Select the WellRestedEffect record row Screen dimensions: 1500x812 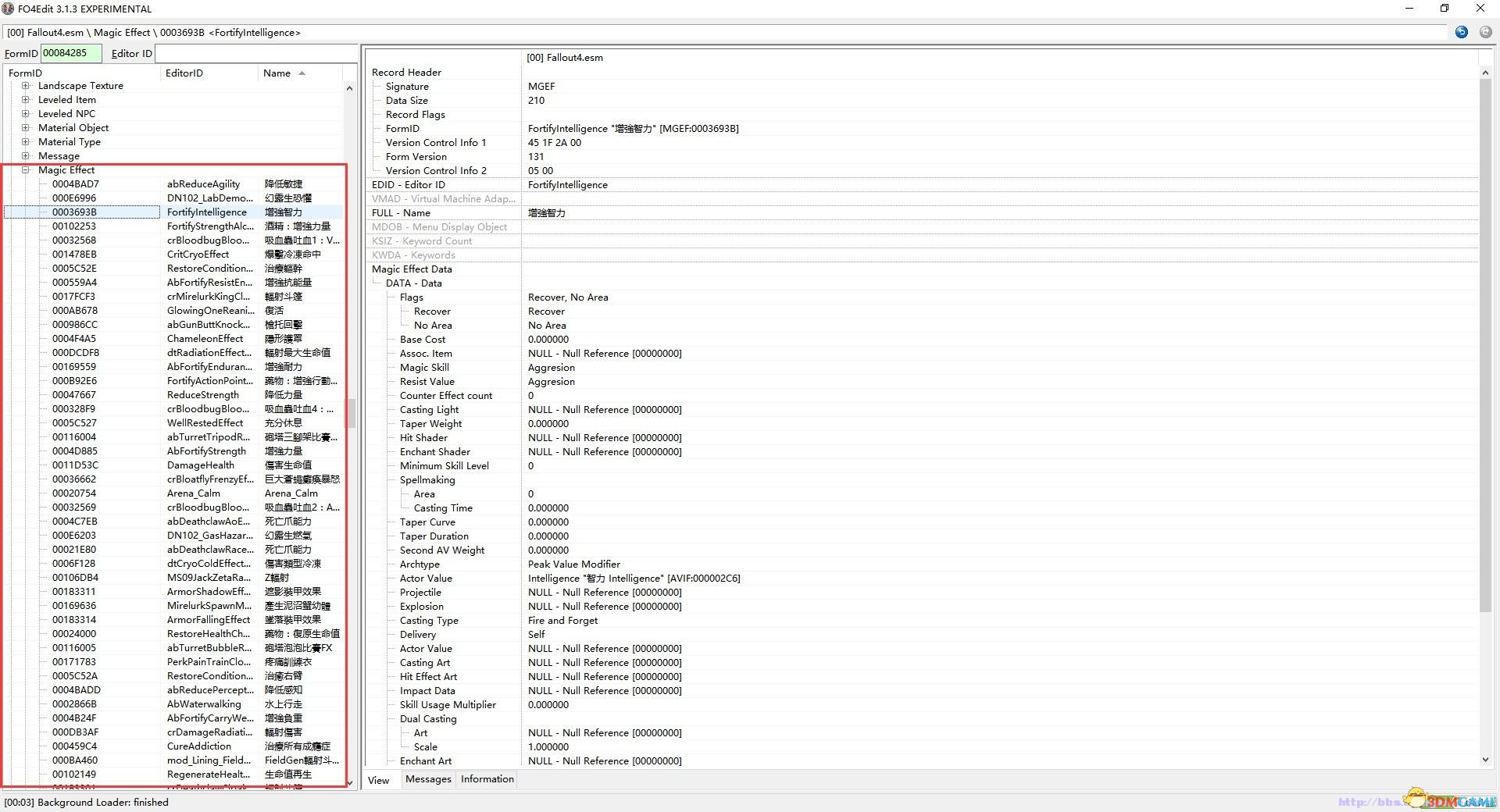[173, 423]
